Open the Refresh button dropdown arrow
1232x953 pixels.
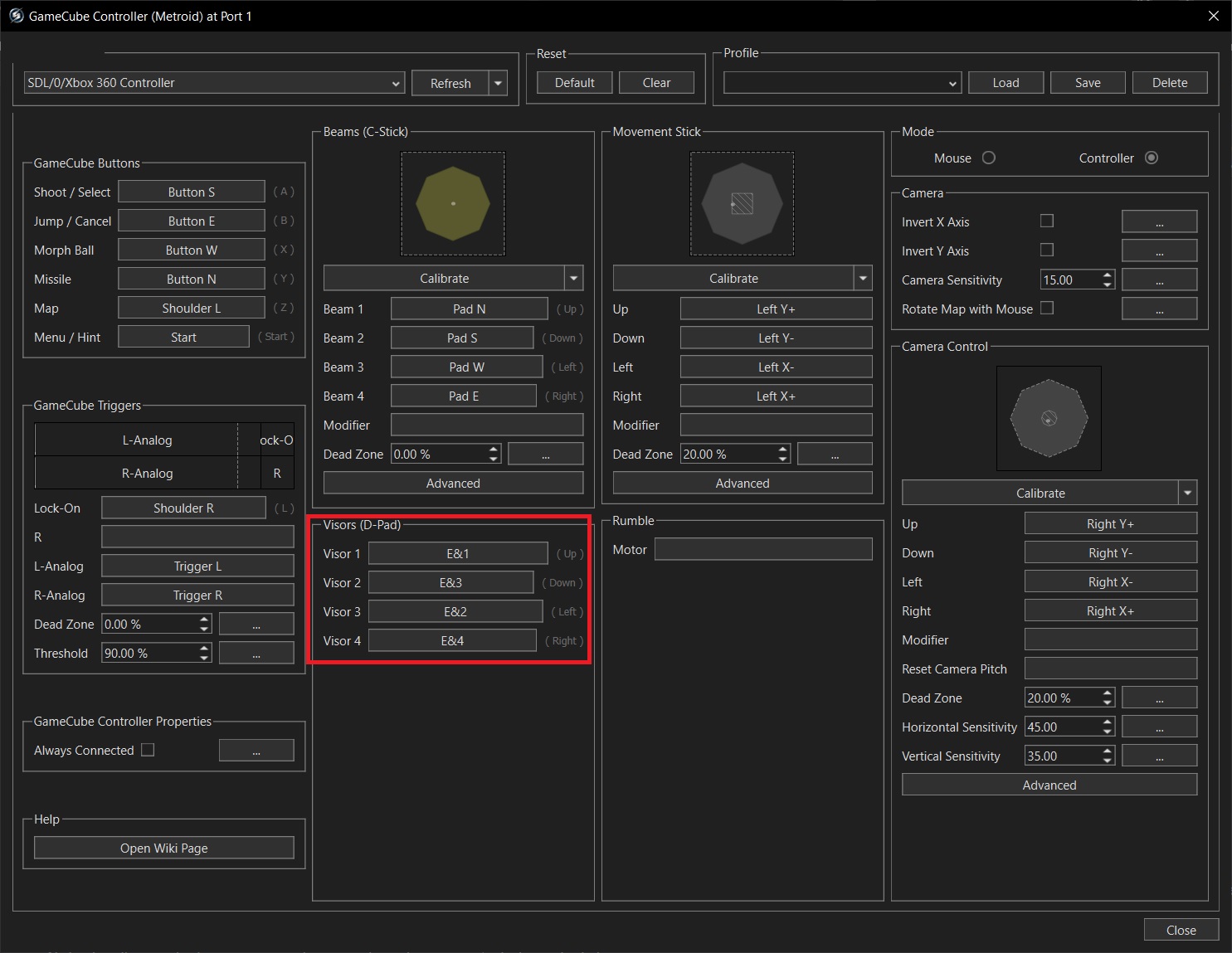click(498, 83)
